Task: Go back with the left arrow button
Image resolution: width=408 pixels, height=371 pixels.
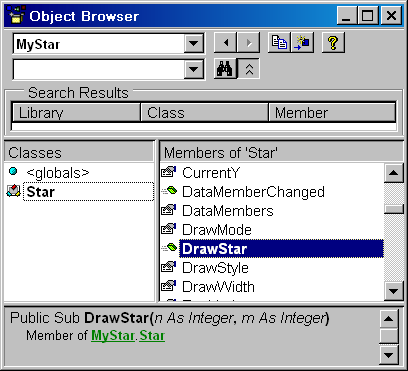Action: pyautogui.click(x=225, y=43)
